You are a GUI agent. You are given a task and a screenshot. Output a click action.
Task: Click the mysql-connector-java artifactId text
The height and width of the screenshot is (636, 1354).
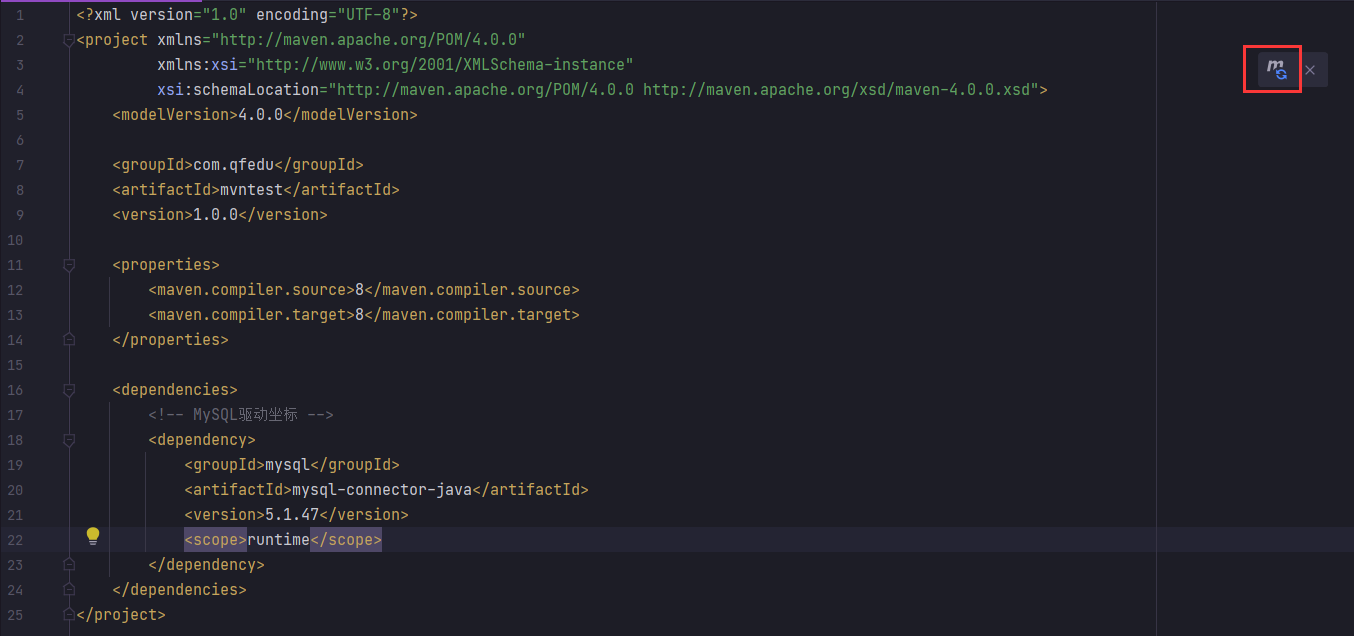tap(381, 490)
